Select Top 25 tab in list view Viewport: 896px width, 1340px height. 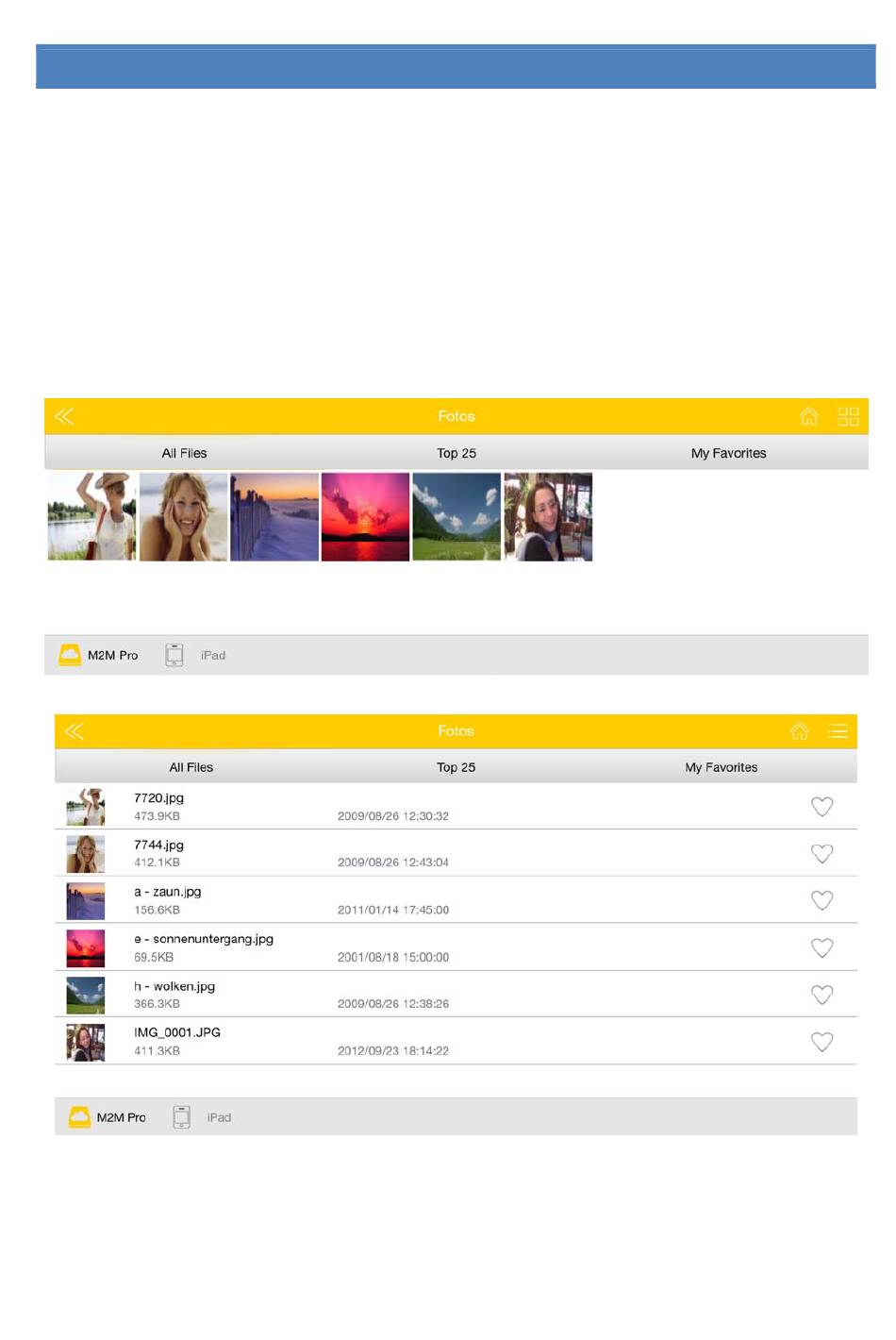[x=456, y=767]
